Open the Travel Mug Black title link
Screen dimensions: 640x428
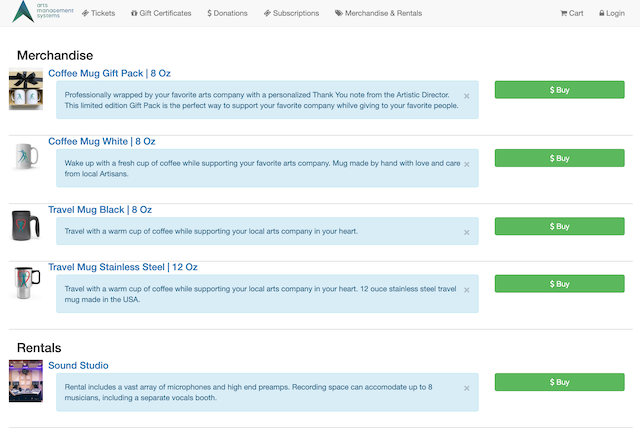(100, 210)
